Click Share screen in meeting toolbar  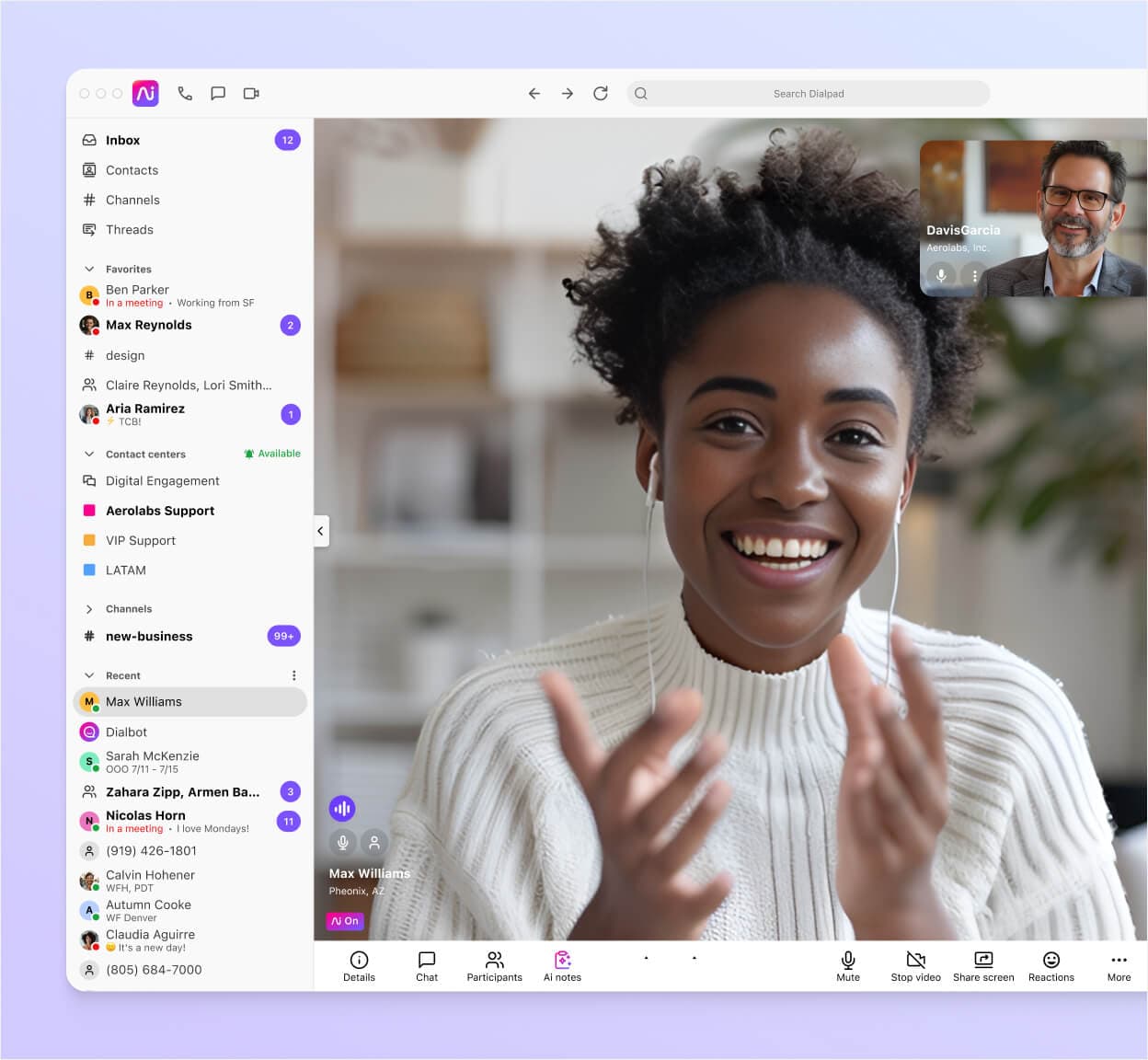coord(983,965)
